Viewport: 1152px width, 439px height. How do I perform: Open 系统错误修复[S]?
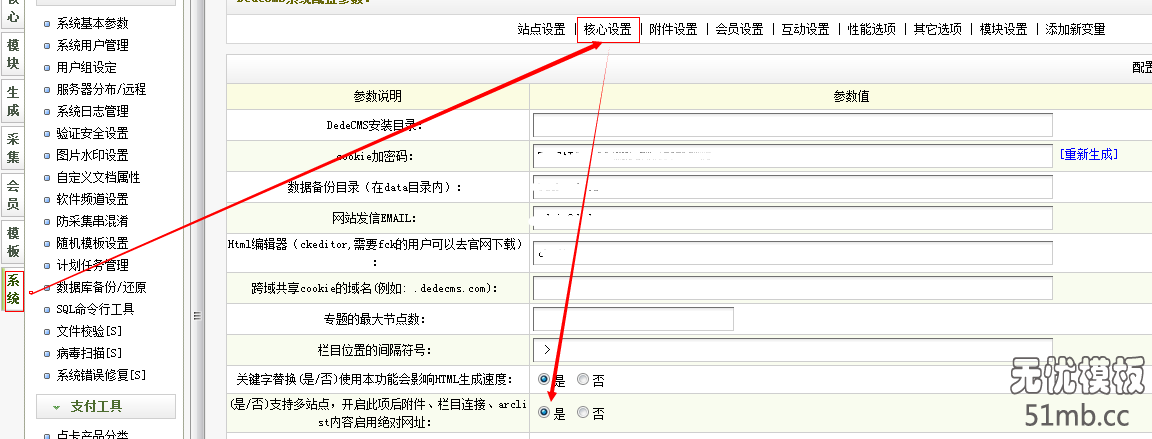(x=101, y=376)
